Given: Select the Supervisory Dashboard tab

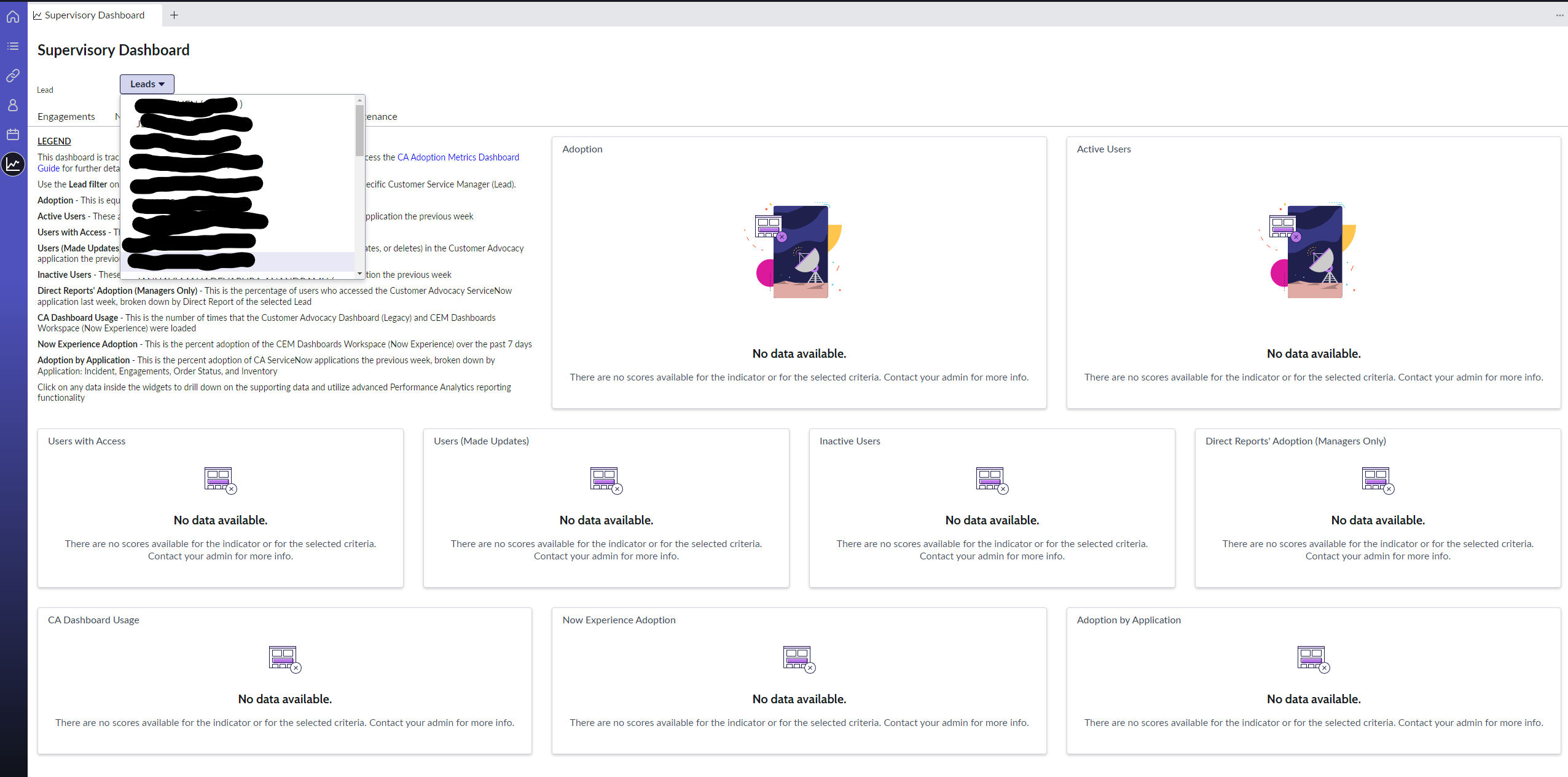Looking at the screenshot, I should (95, 15).
